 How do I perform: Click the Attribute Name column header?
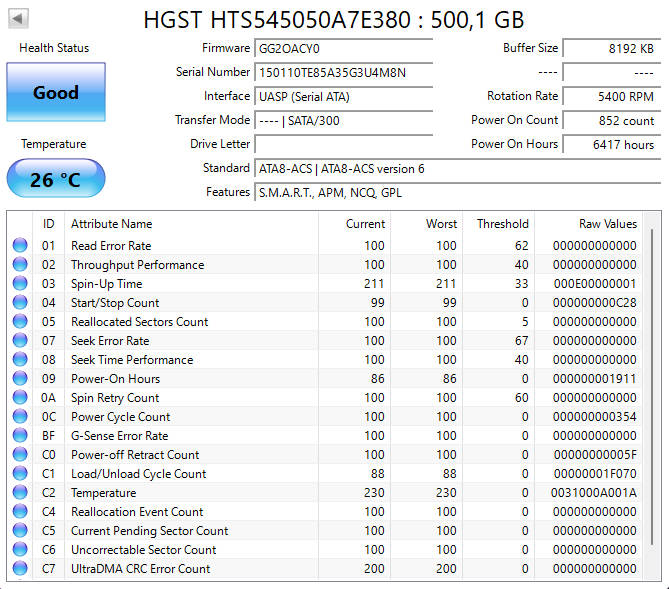click(x=191, y=224)
